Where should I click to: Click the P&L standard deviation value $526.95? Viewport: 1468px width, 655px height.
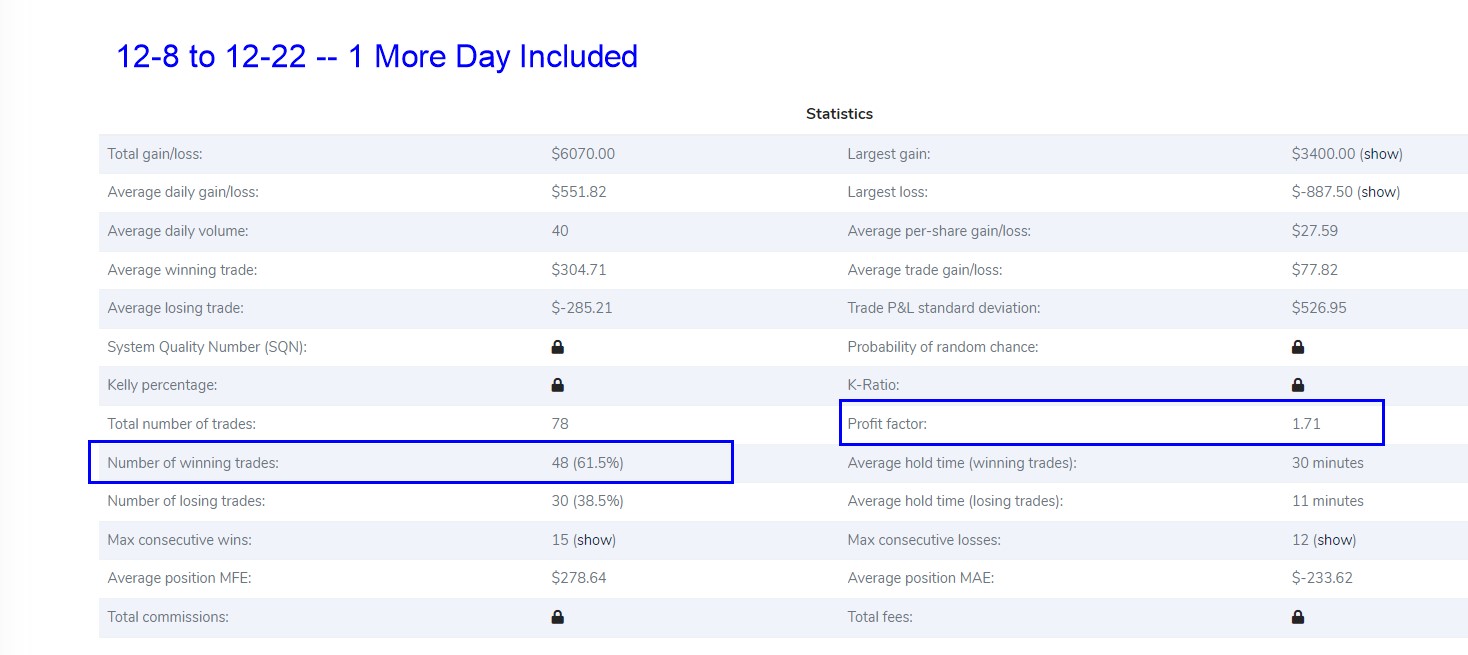click(x=1320, y=308)
